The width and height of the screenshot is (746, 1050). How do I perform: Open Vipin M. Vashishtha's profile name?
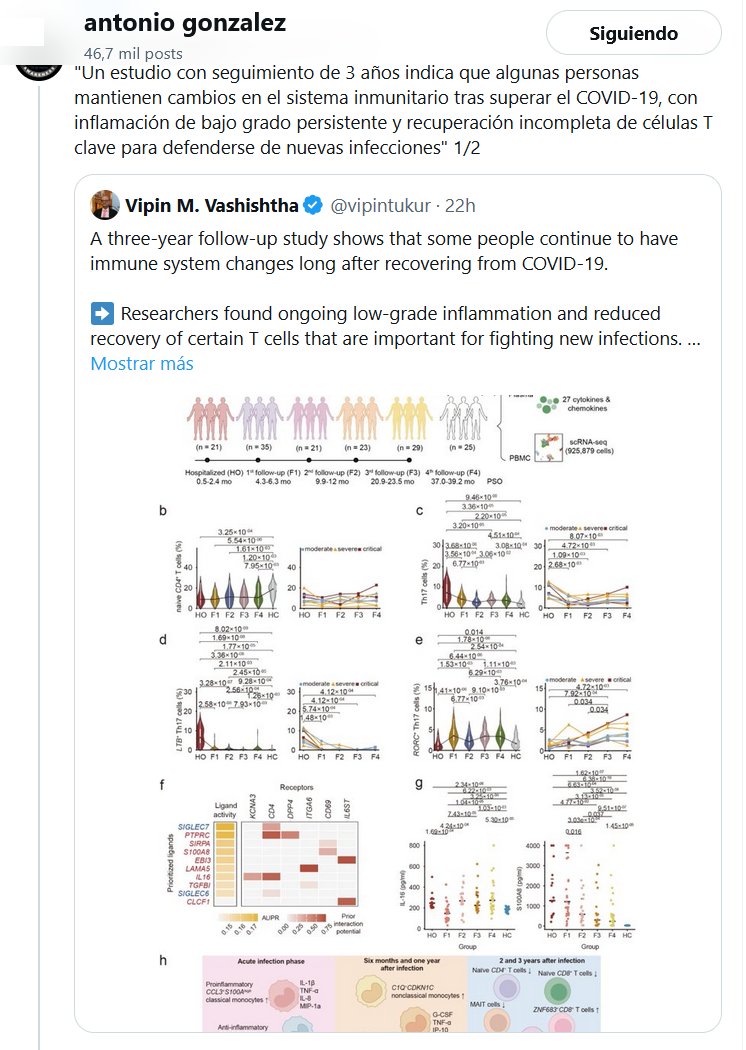[x=210, y=206]
